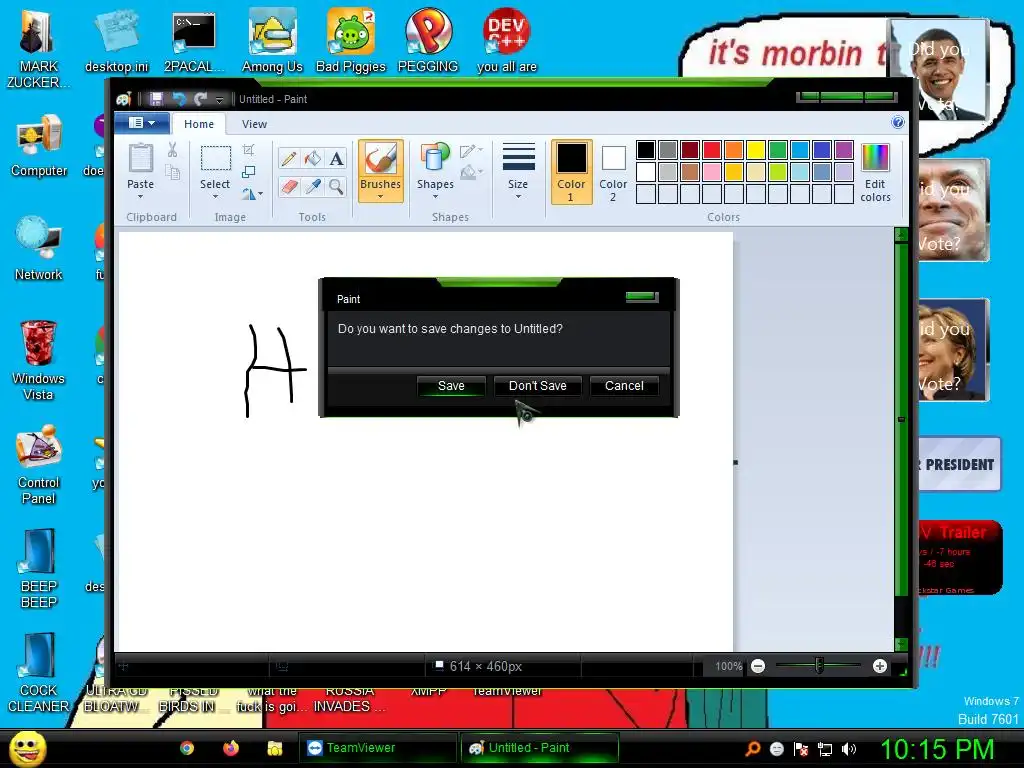Select the Fill with color bucket tool
Screen dimensions: 1024x768
(x=313, y=159)
